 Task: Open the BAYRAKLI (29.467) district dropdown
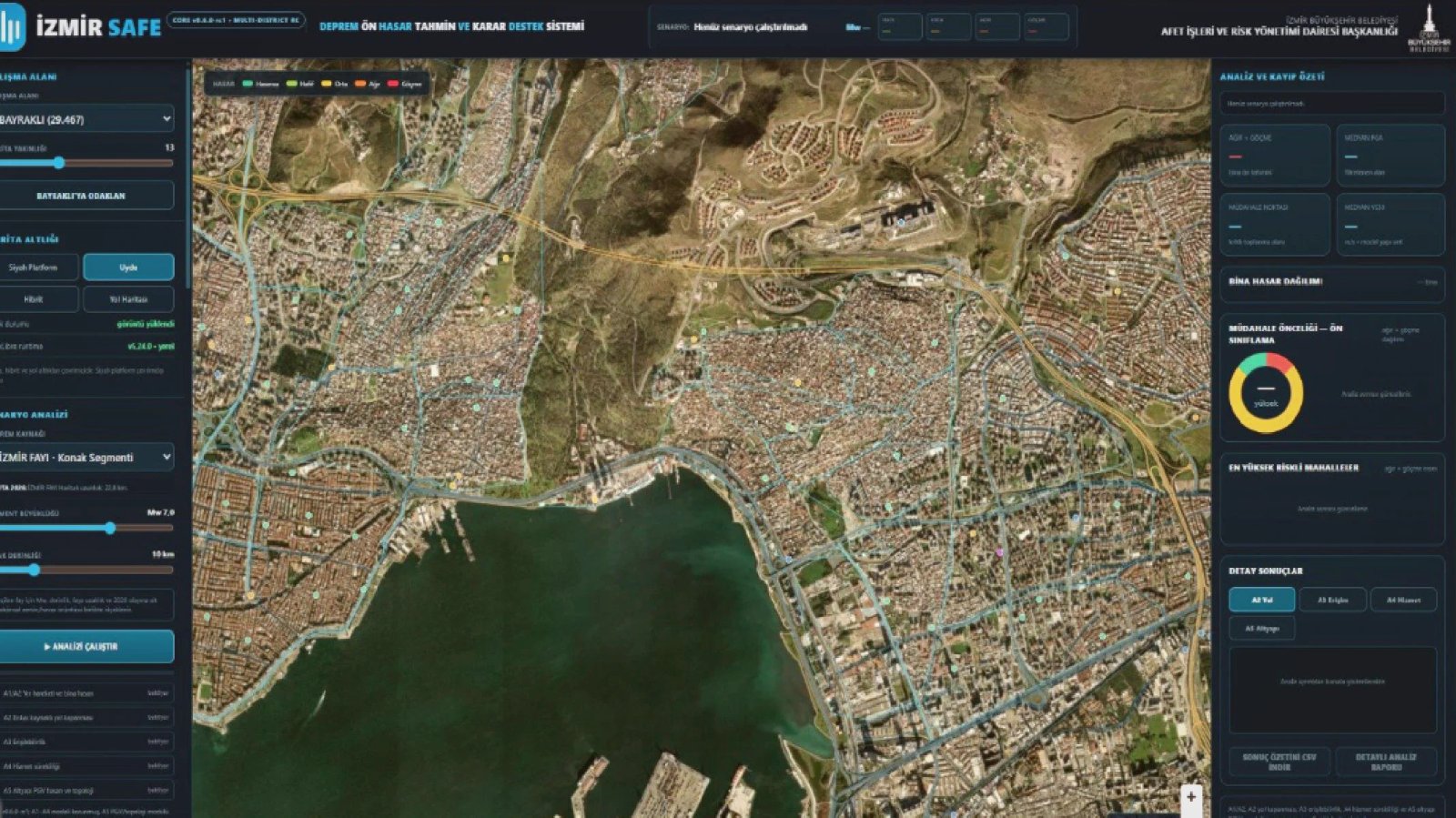coord(86,119)
